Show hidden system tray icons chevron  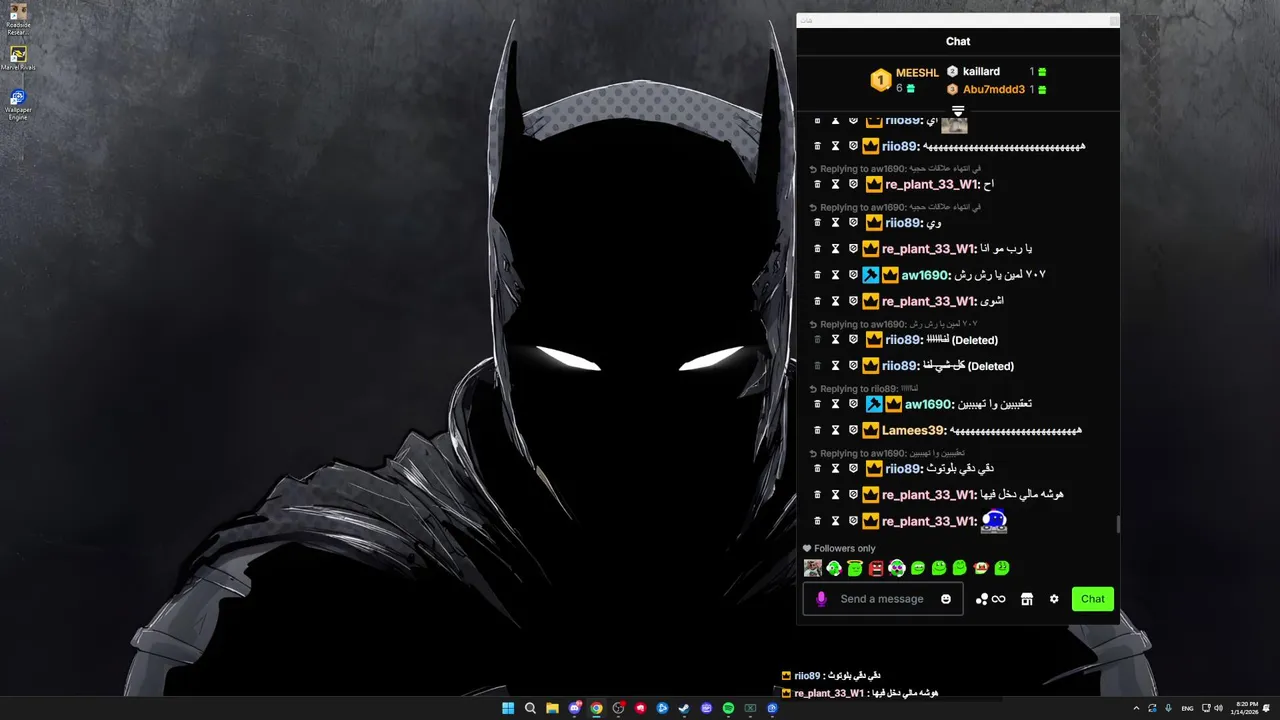coord(1136,708)
